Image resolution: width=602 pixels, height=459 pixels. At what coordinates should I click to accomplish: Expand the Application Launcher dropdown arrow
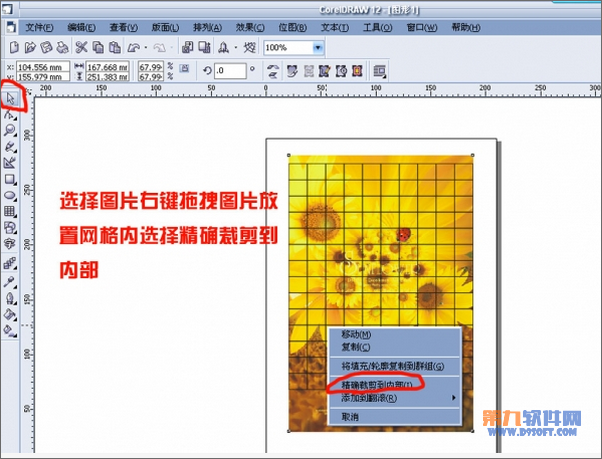point(236,48)
